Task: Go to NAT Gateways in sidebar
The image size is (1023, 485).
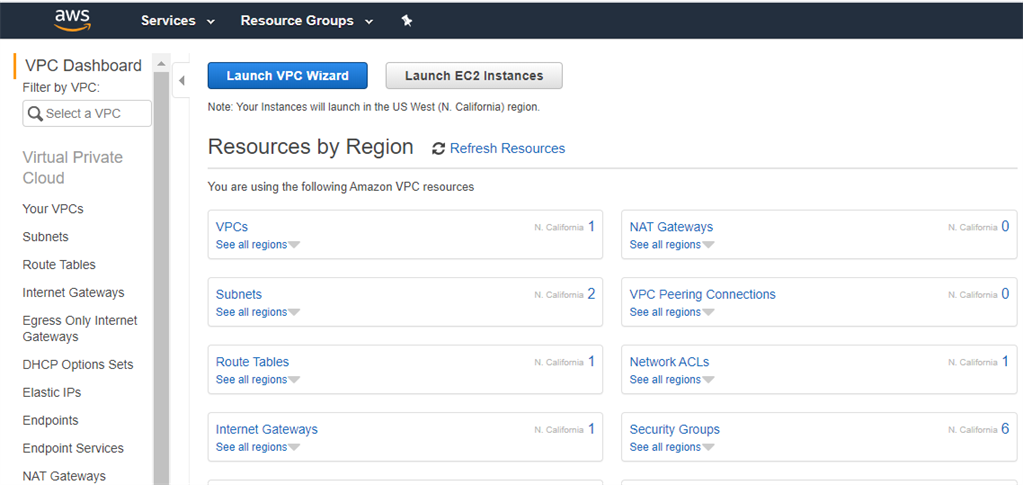Action: (x=64, y=477)
